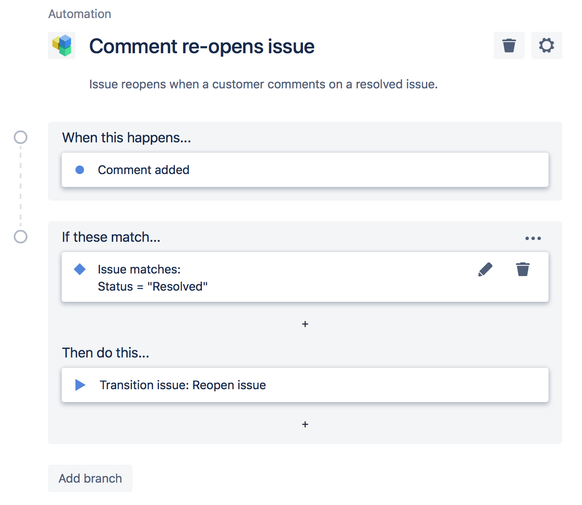Click the Then do this... heading
Image resolution: width=582 pixels, height=505 pixels.
coord(105,352)
